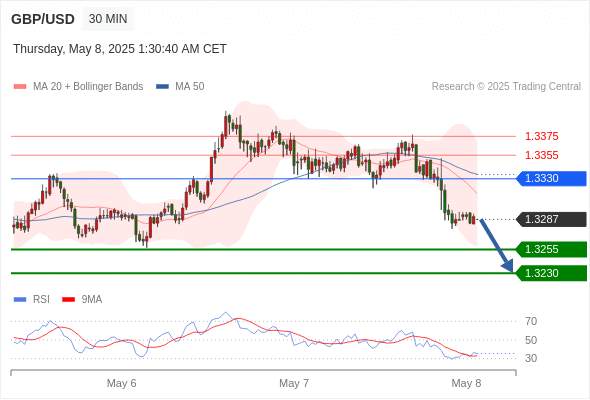The height and width of the screenshot is (400, 590).
Task: Click the green 1.3255 support tag
Action: (552, 249)
